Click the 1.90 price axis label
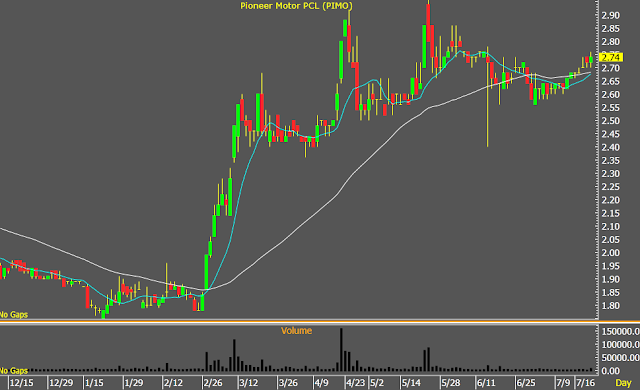Screen dimensions: 640x390 (x=610, y=279)
